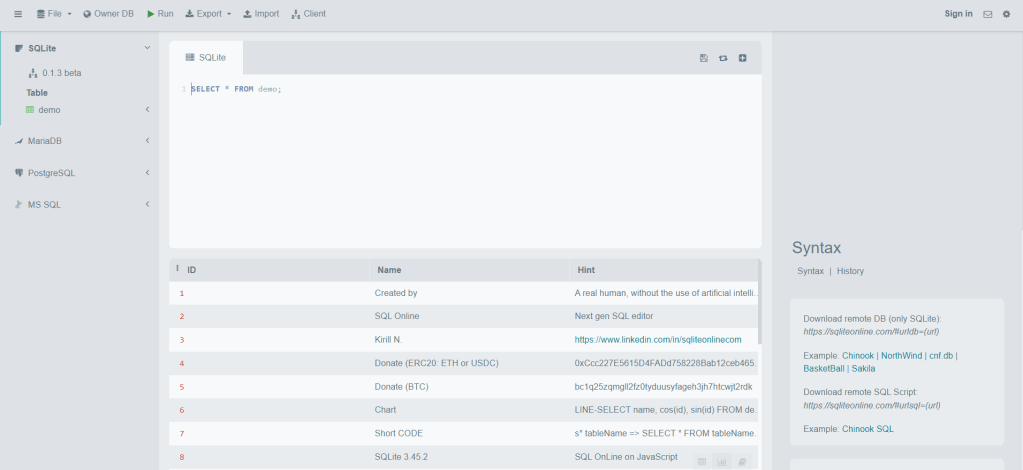Switch results to the chart view icon
The width and height of the screenshot is (1023, 470).
click(721, 461)
